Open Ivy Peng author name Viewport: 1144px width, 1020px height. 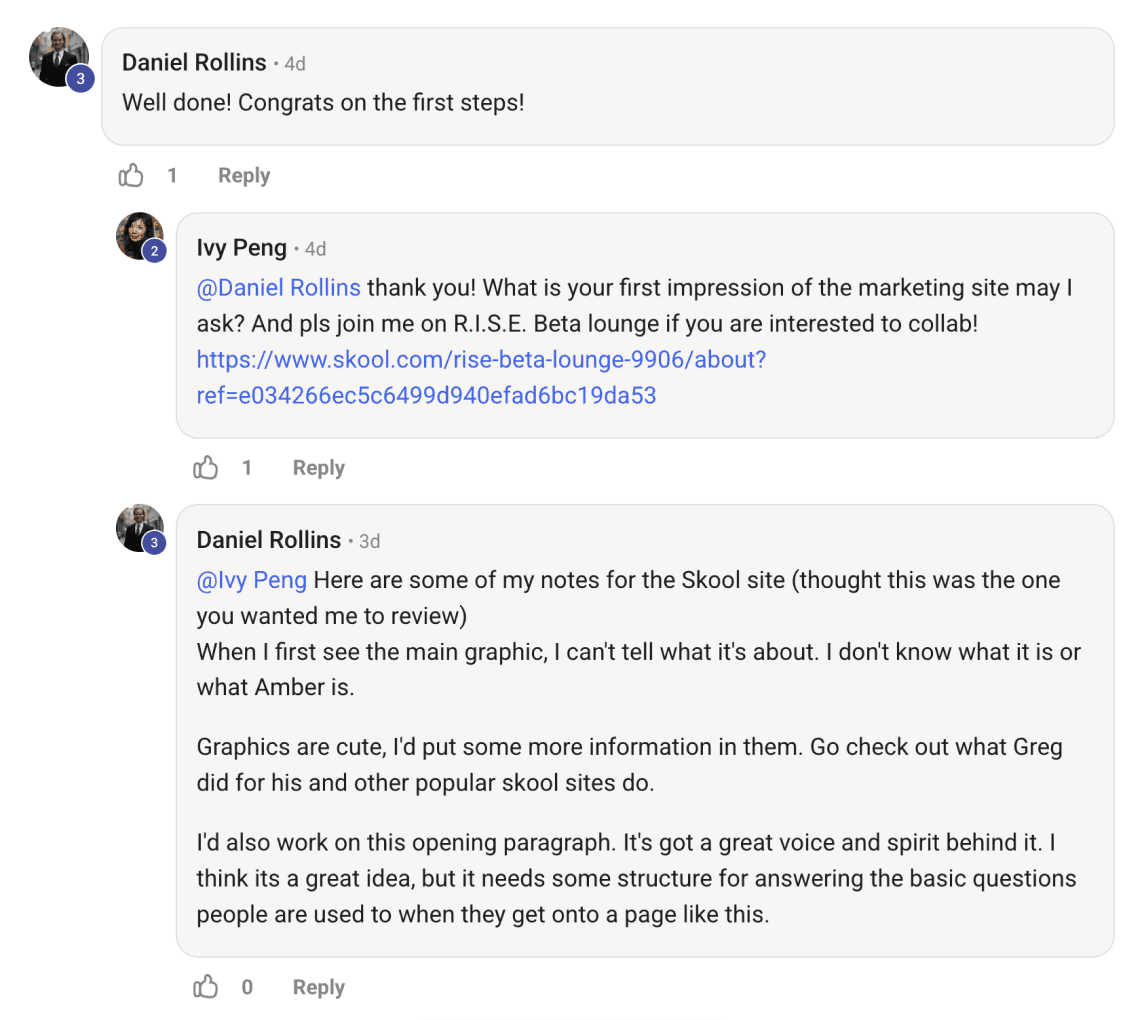241,248
